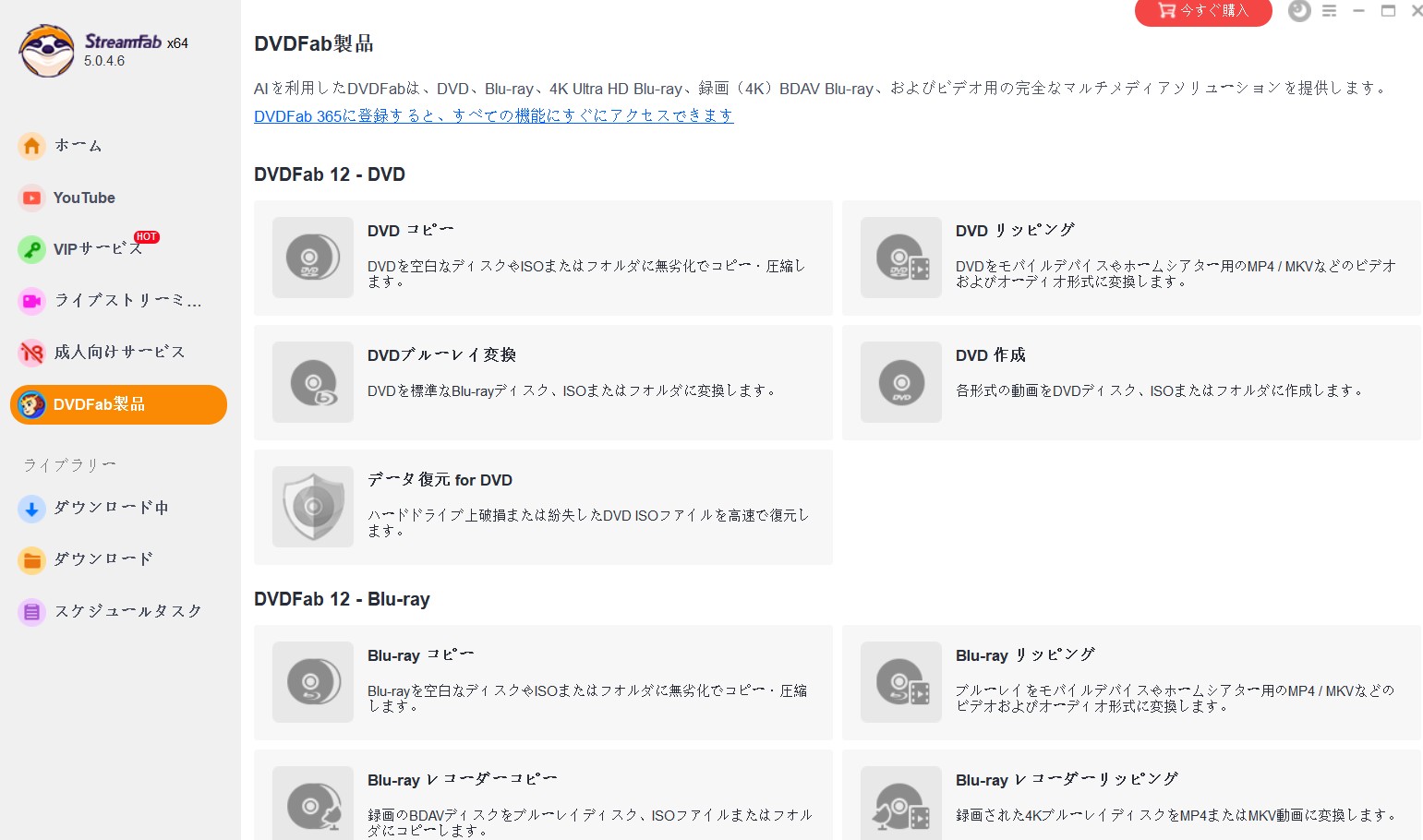Open the YouTube sidebar section
This screenshot has height=840, width=1423.
(83, 198)
